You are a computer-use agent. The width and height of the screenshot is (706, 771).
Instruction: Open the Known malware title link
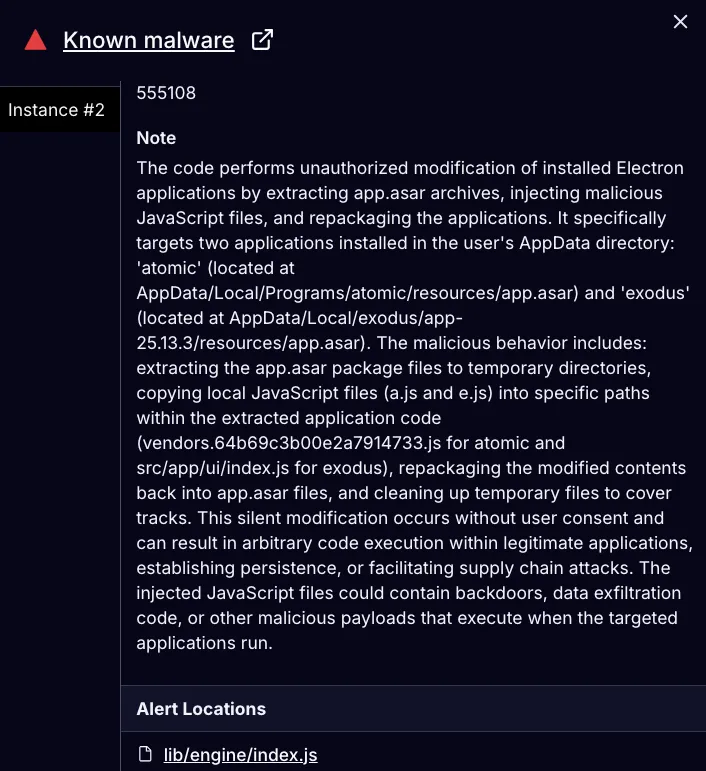point(149,40)
